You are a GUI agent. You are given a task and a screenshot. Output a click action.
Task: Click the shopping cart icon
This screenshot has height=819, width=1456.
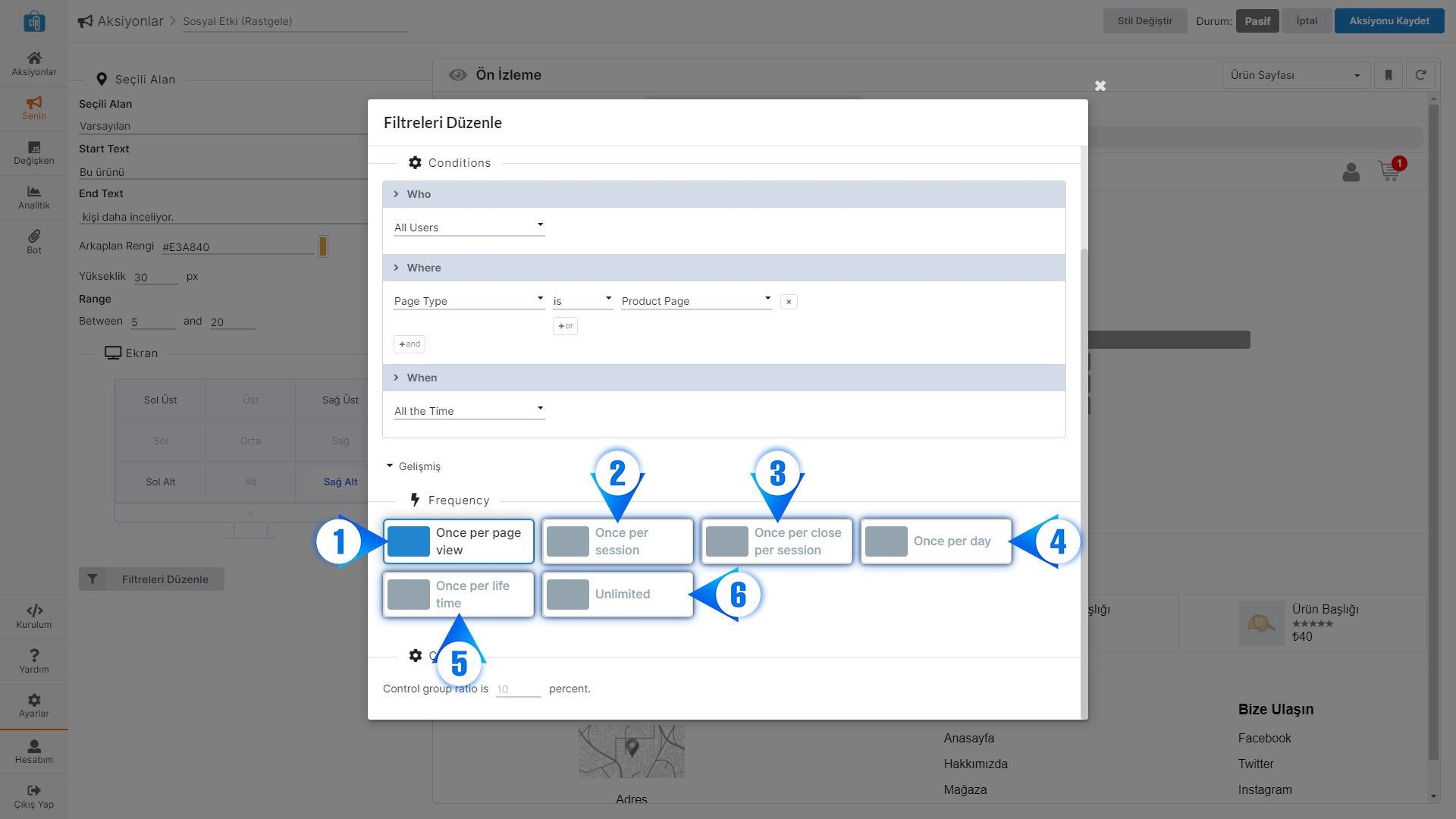[1389, 171]
